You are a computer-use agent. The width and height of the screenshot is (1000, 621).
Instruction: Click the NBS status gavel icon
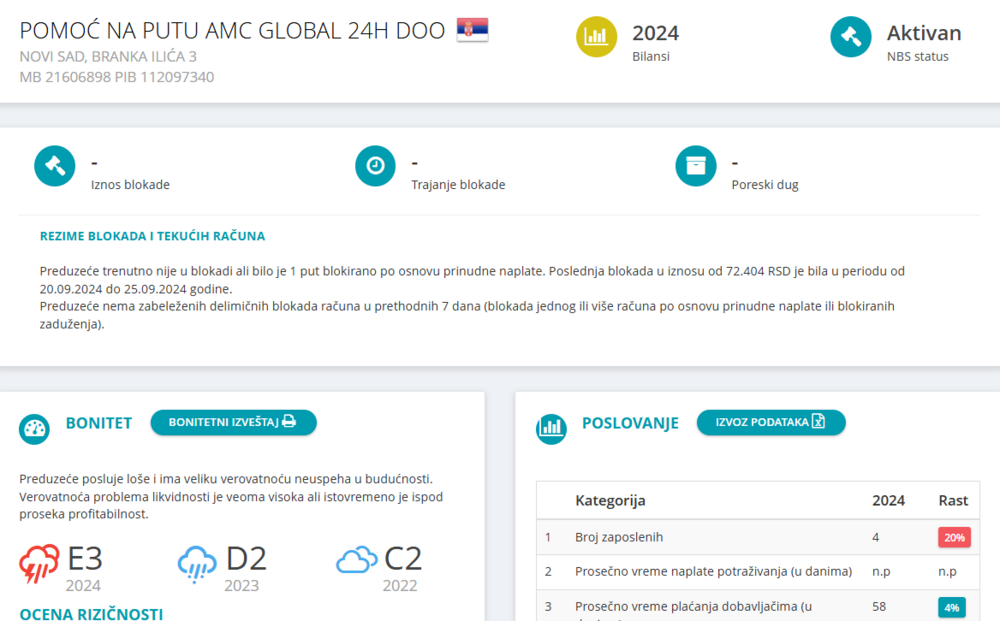[x=851, y=37]
